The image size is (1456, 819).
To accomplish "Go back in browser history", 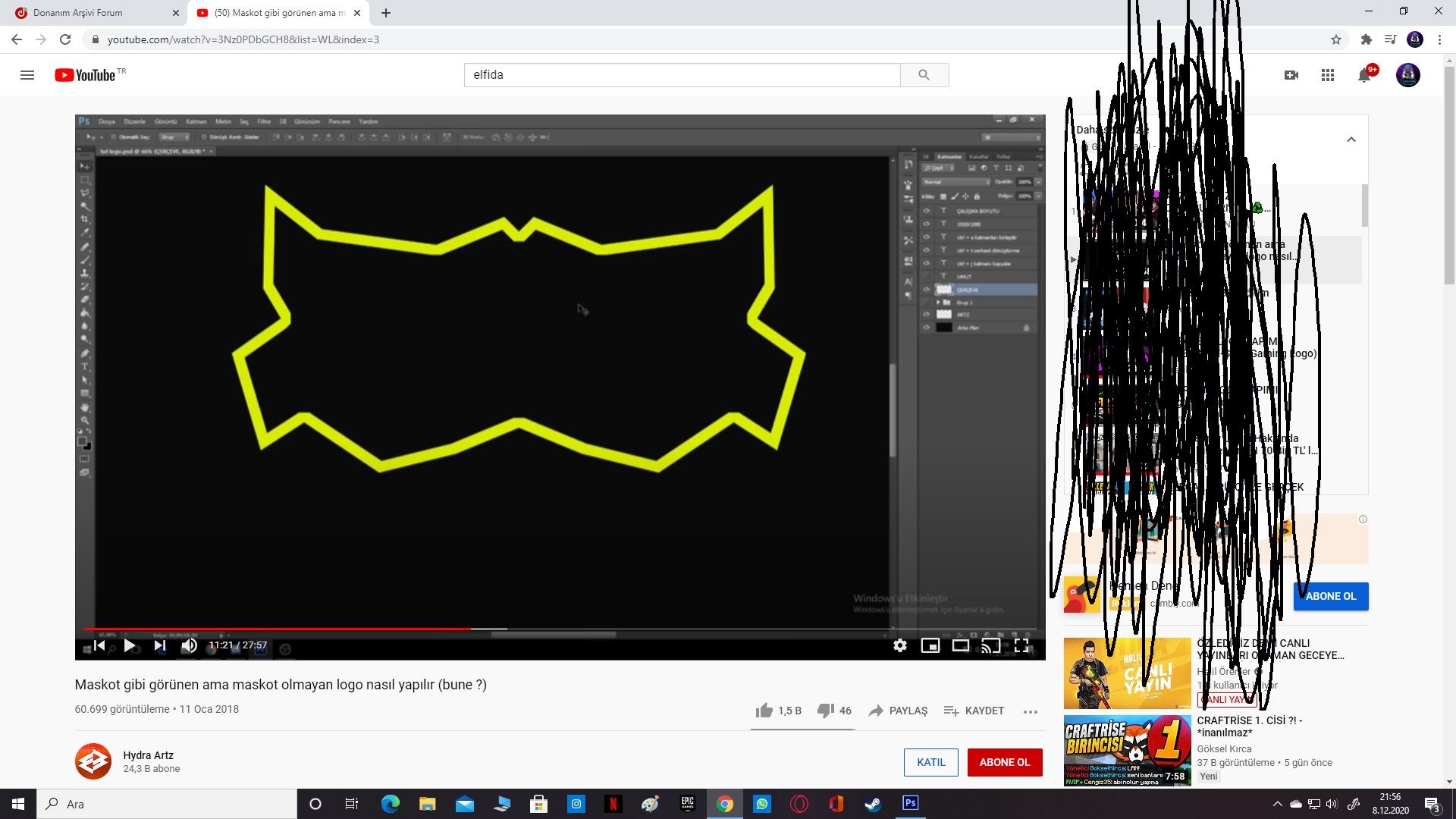I will (17, 39).
